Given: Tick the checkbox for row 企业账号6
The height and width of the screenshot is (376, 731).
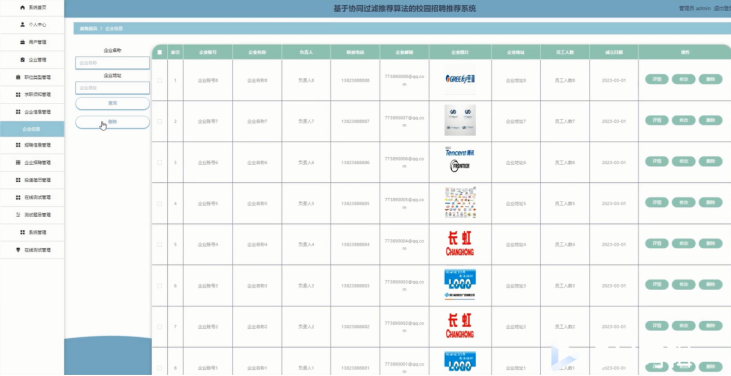Looking at the screenshot, I should (160, 162).
